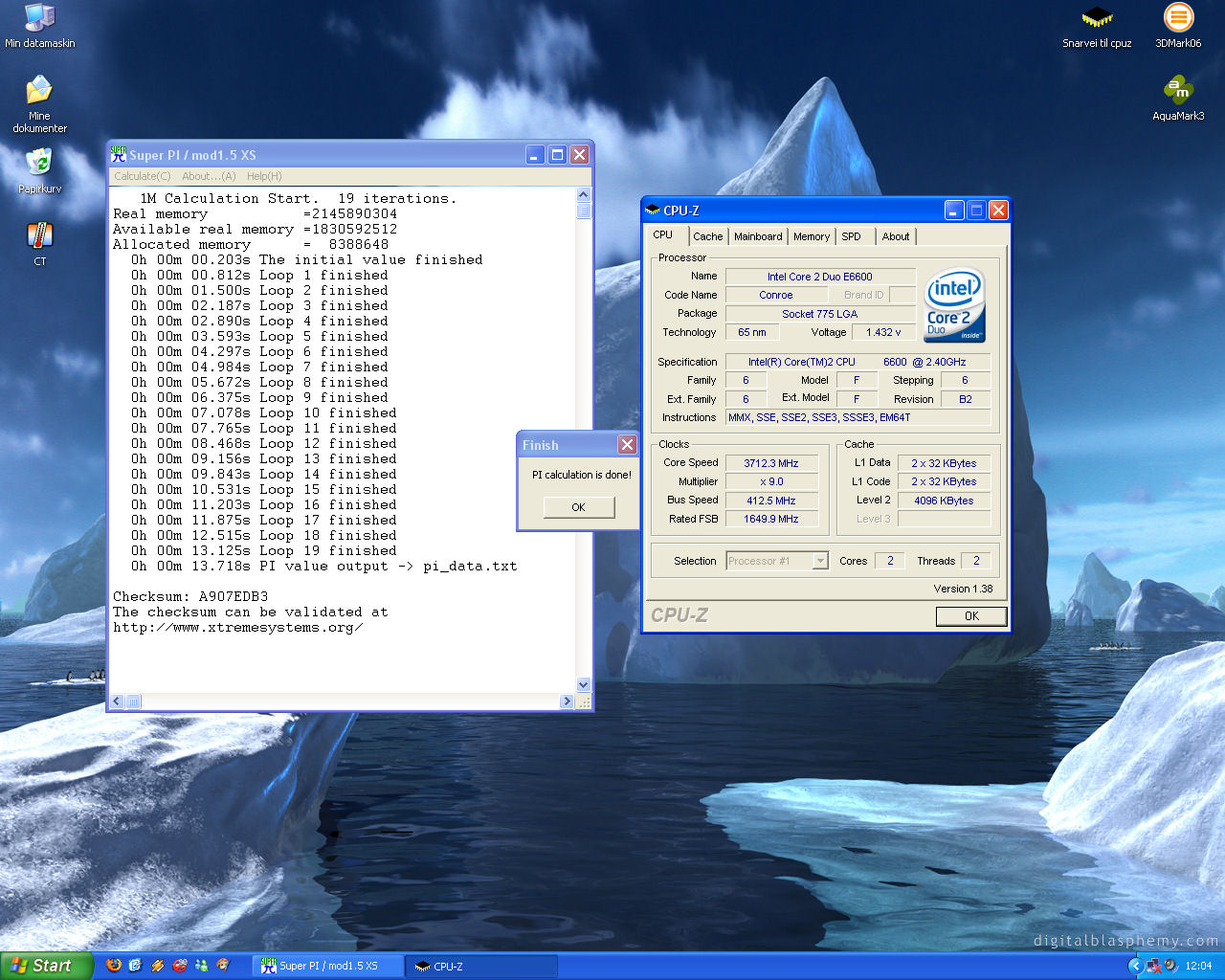
Task: Open the Start menu
Action: coord(46,966)
